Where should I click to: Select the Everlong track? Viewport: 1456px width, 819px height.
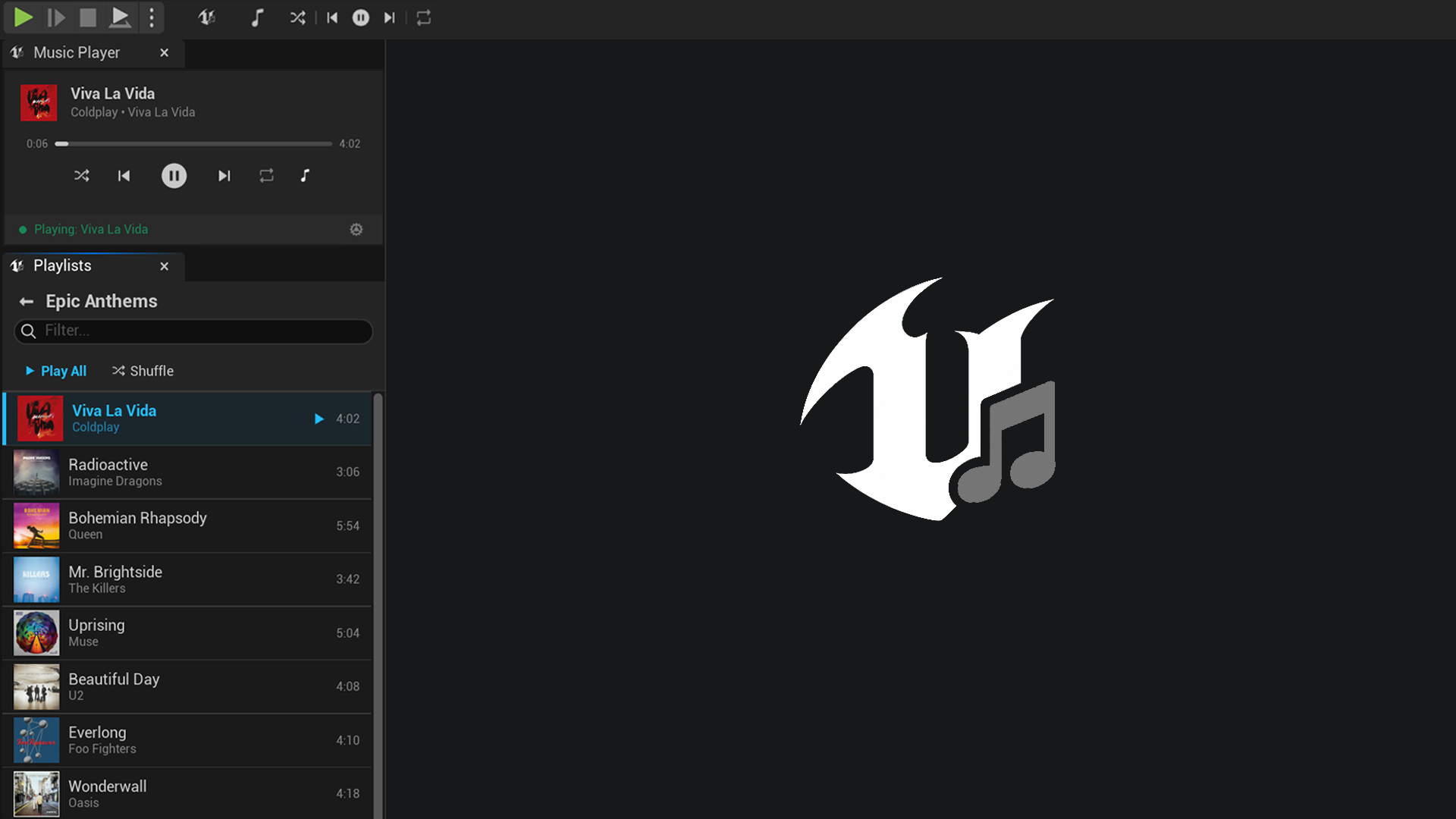pos(187,740)
